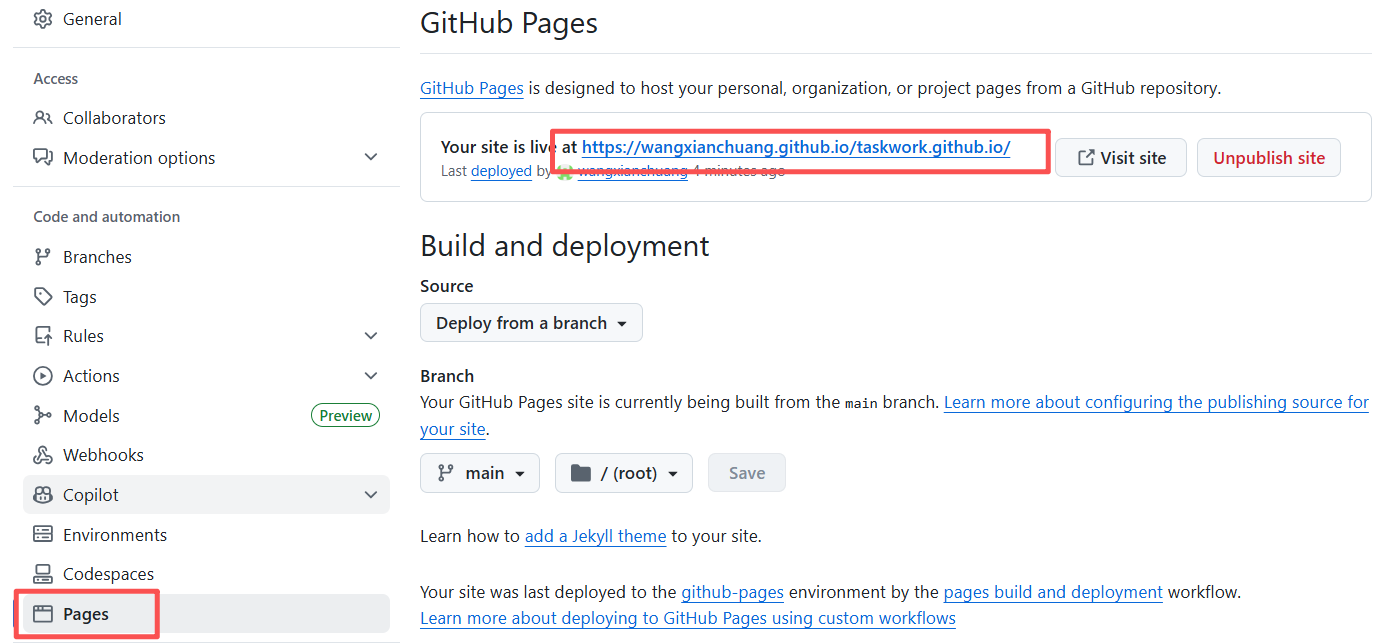Screen dimensions: 1376x644
Task: Open the wangxianchuang user link
Action: pyautogui.click(x=632, y=171)
